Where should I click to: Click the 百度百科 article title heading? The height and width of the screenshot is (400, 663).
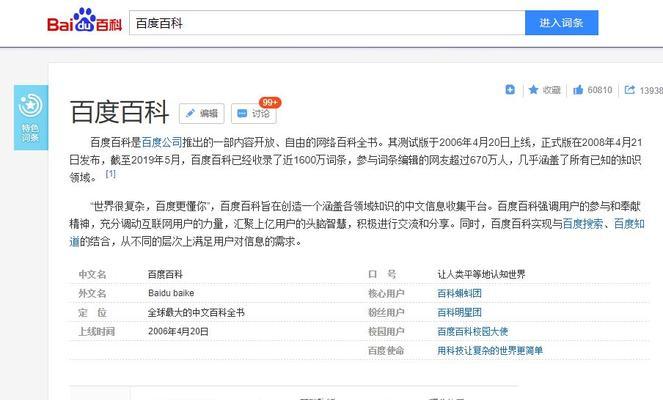(x=120, y=112)
